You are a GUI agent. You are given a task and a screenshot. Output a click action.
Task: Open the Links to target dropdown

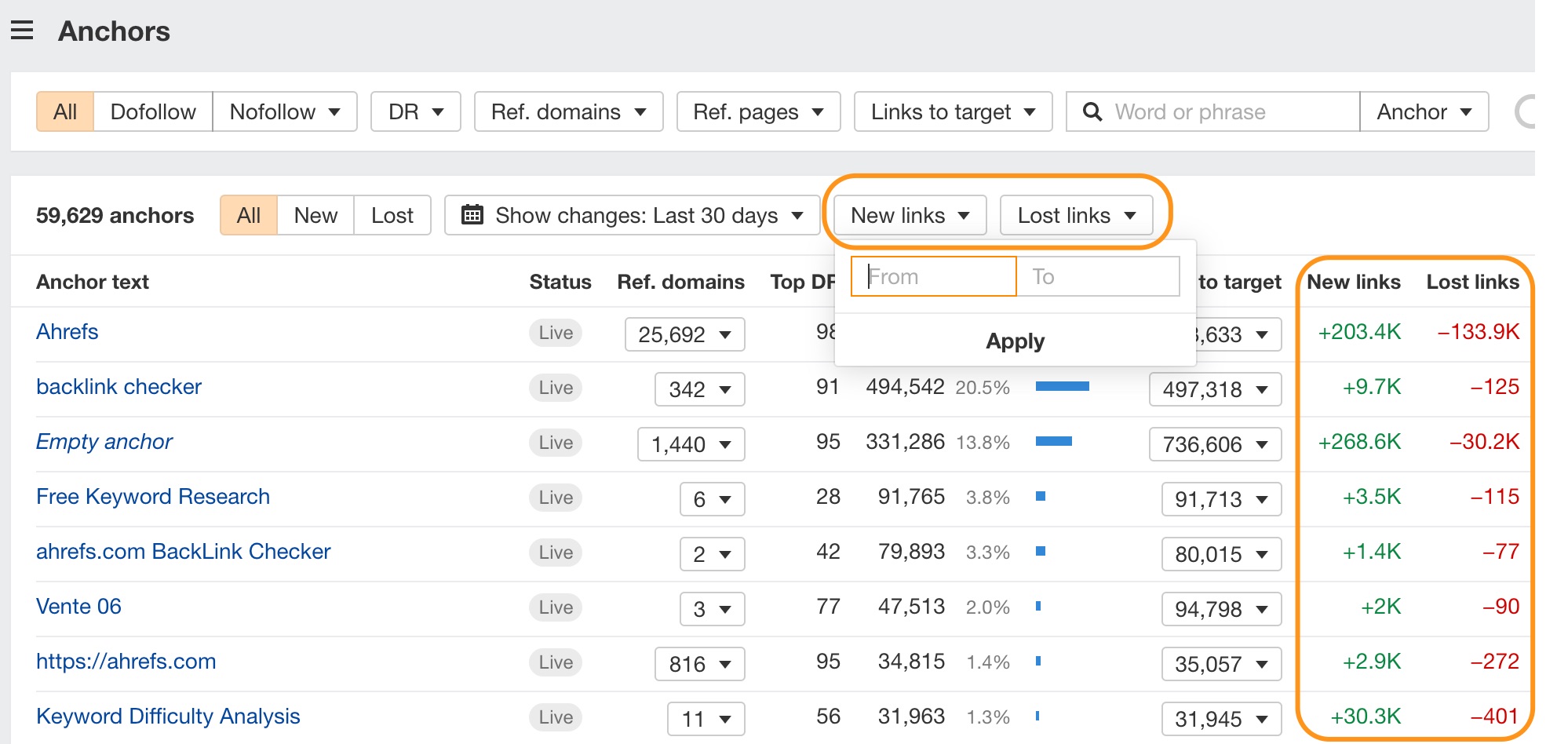[x=953, y=112]
